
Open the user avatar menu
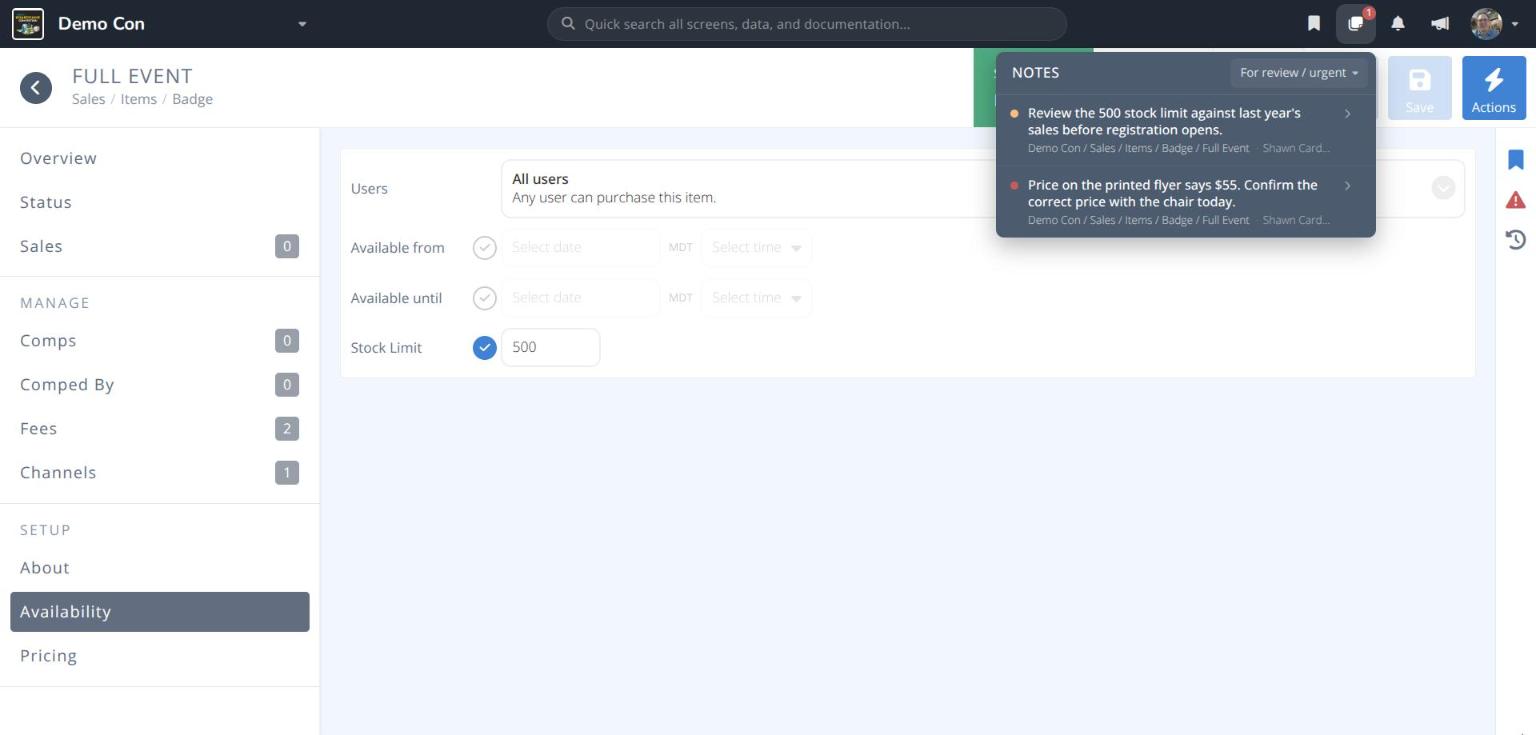coord(1494,24)
